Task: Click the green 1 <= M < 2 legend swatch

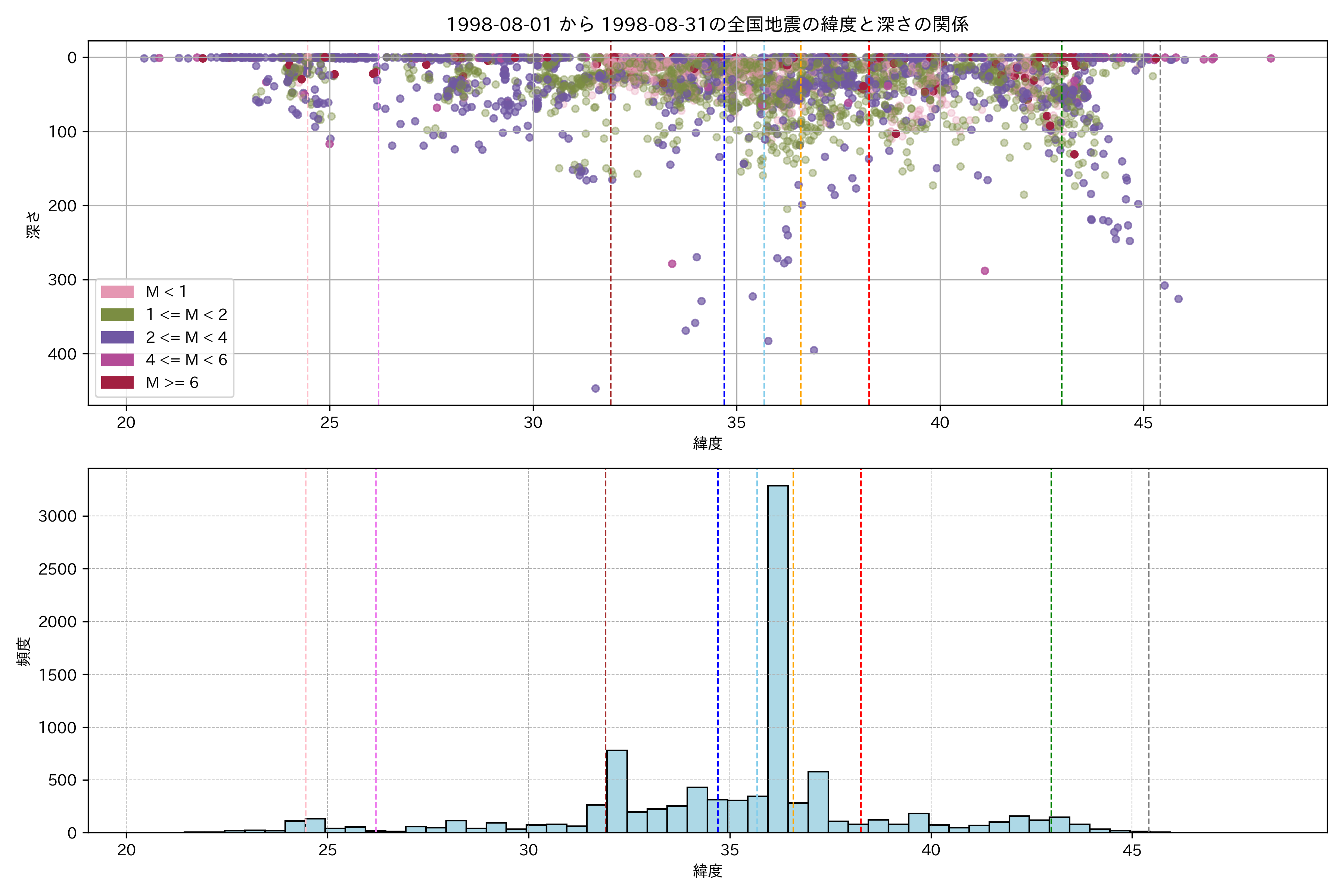Action: [117, 315]
